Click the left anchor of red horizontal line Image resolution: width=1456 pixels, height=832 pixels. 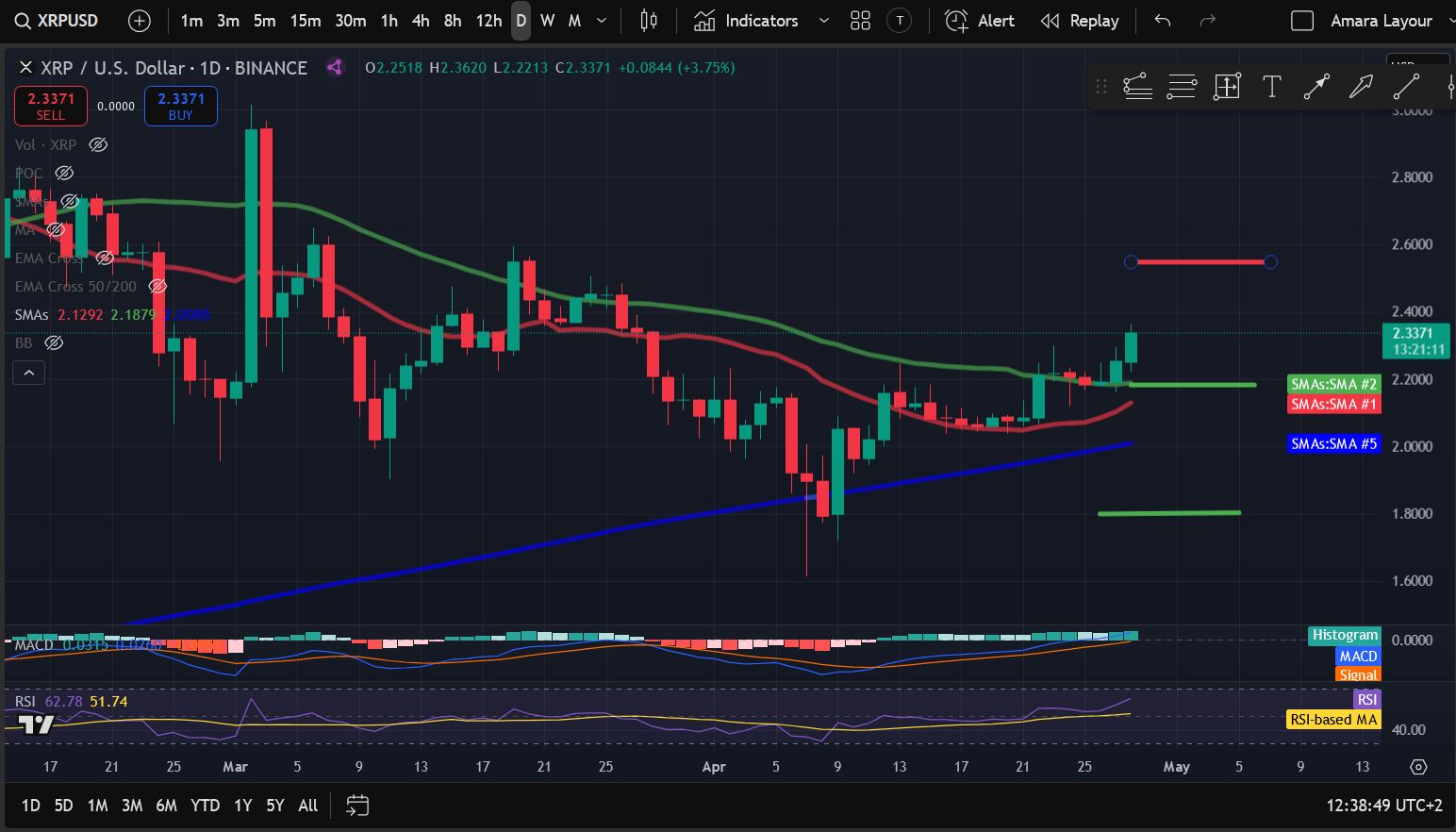click(x=1132, y=261)
